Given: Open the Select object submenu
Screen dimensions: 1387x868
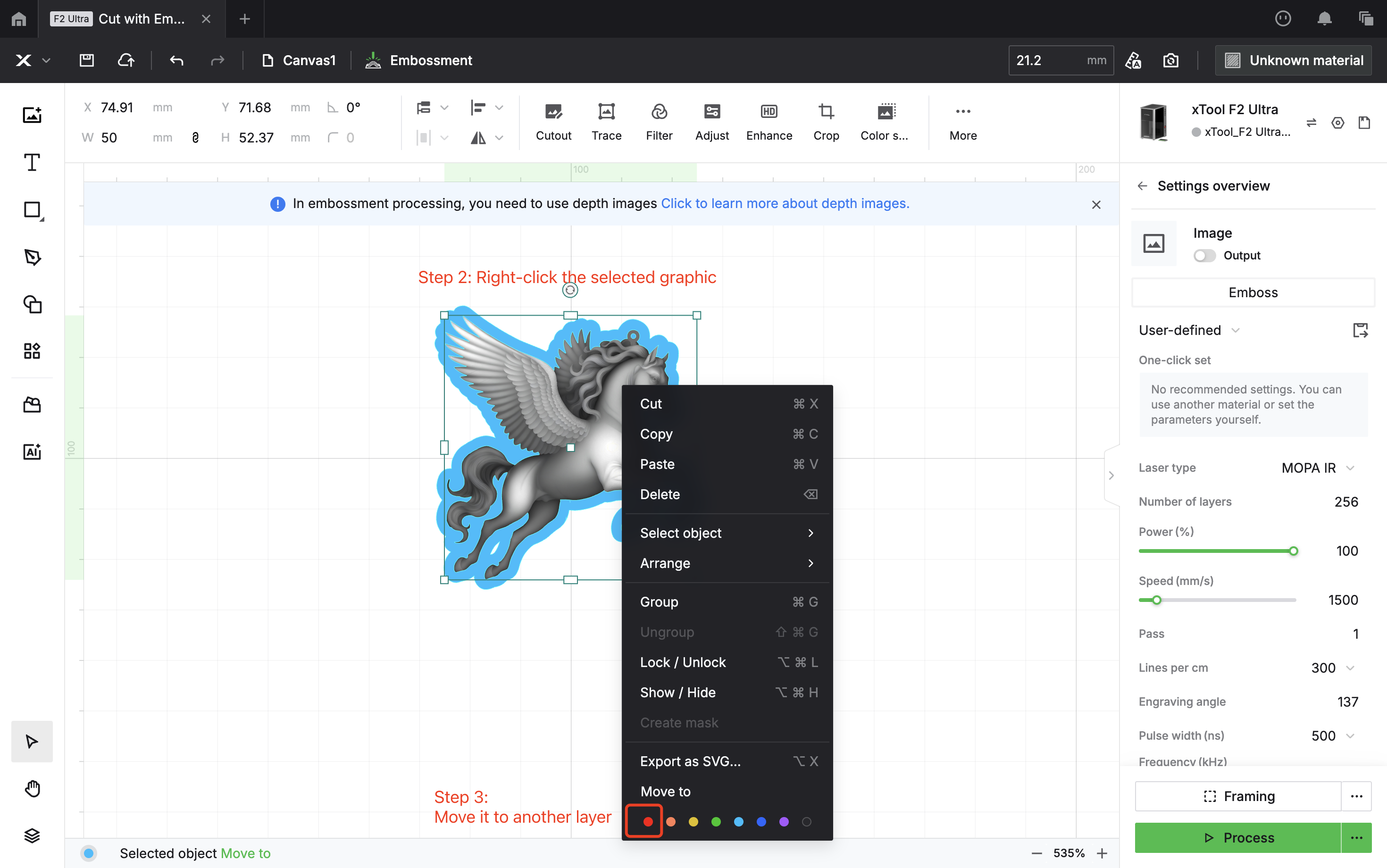Looking at the screenshot, I should 727,533.
